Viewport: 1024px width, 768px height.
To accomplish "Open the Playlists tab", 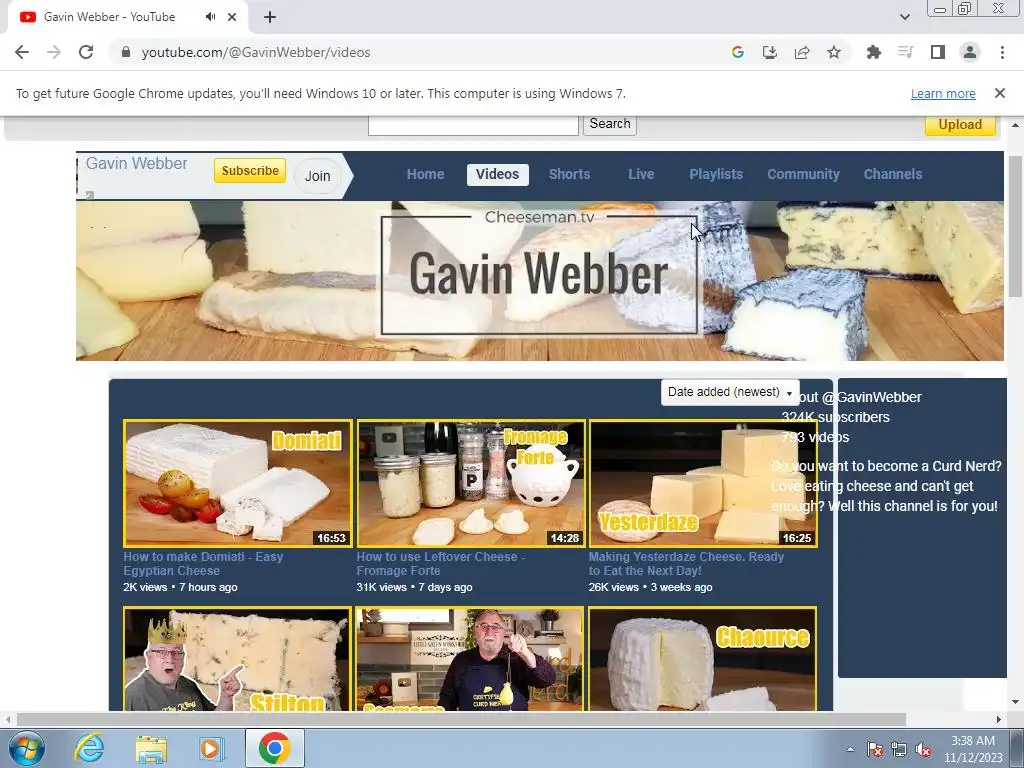I will (716, 174).
